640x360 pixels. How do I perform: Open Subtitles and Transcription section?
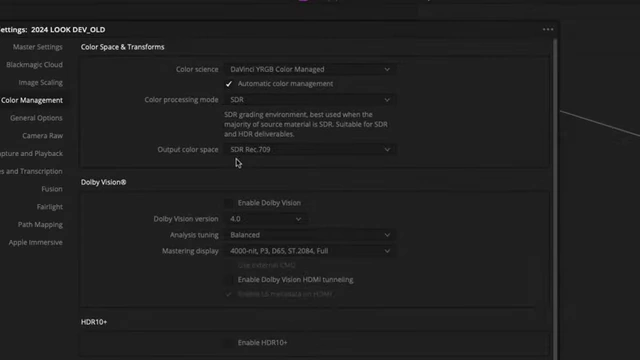31,171
